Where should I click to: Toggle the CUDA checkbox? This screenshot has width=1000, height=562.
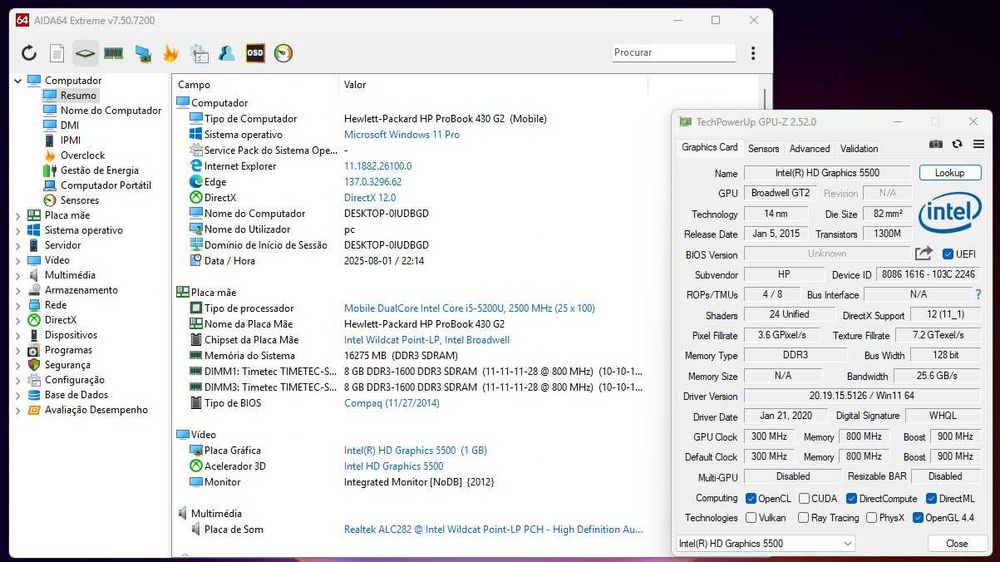tap(804, 498)
